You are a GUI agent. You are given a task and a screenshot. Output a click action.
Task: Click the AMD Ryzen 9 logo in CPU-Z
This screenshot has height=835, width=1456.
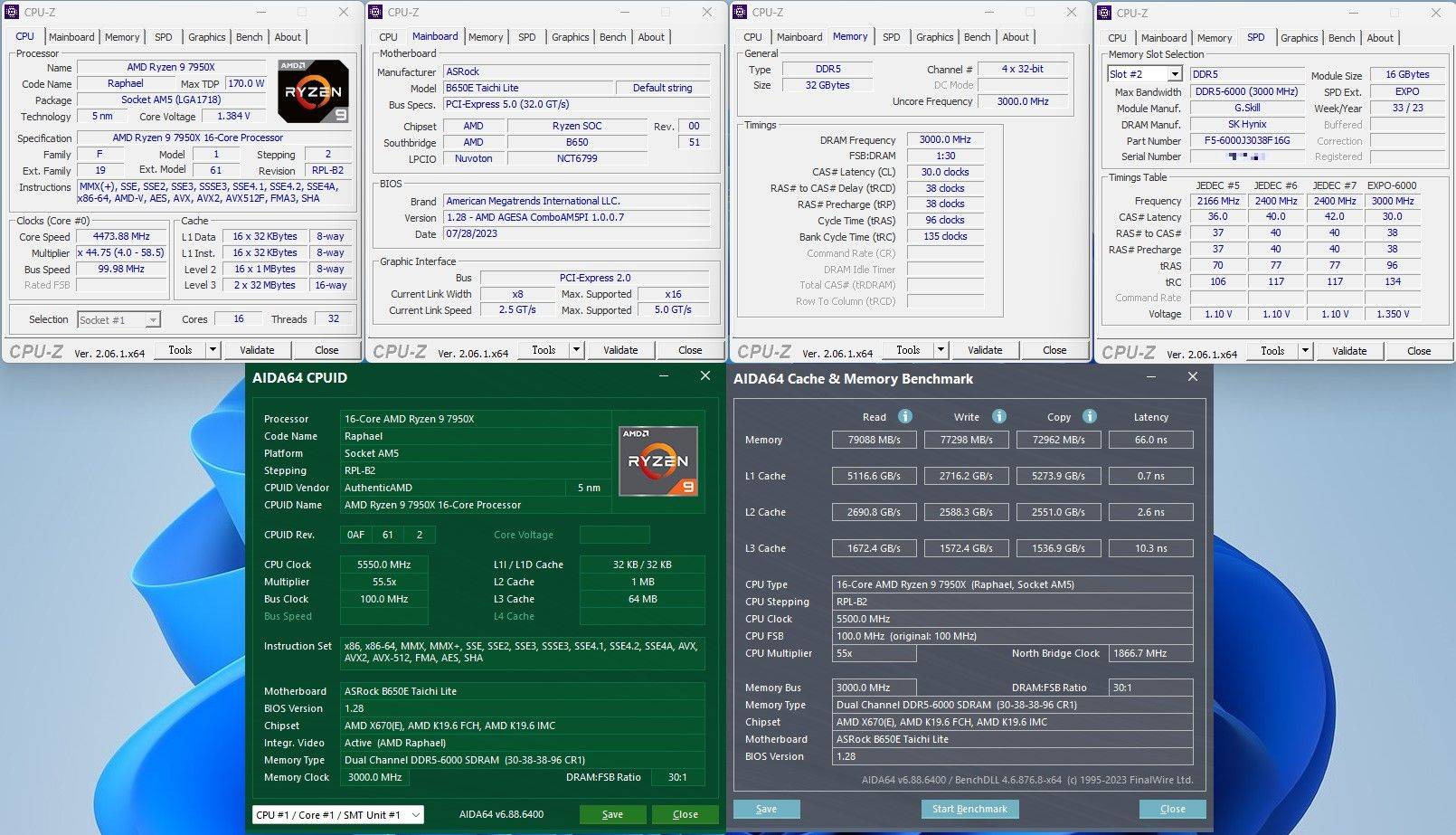pos(311,90)
